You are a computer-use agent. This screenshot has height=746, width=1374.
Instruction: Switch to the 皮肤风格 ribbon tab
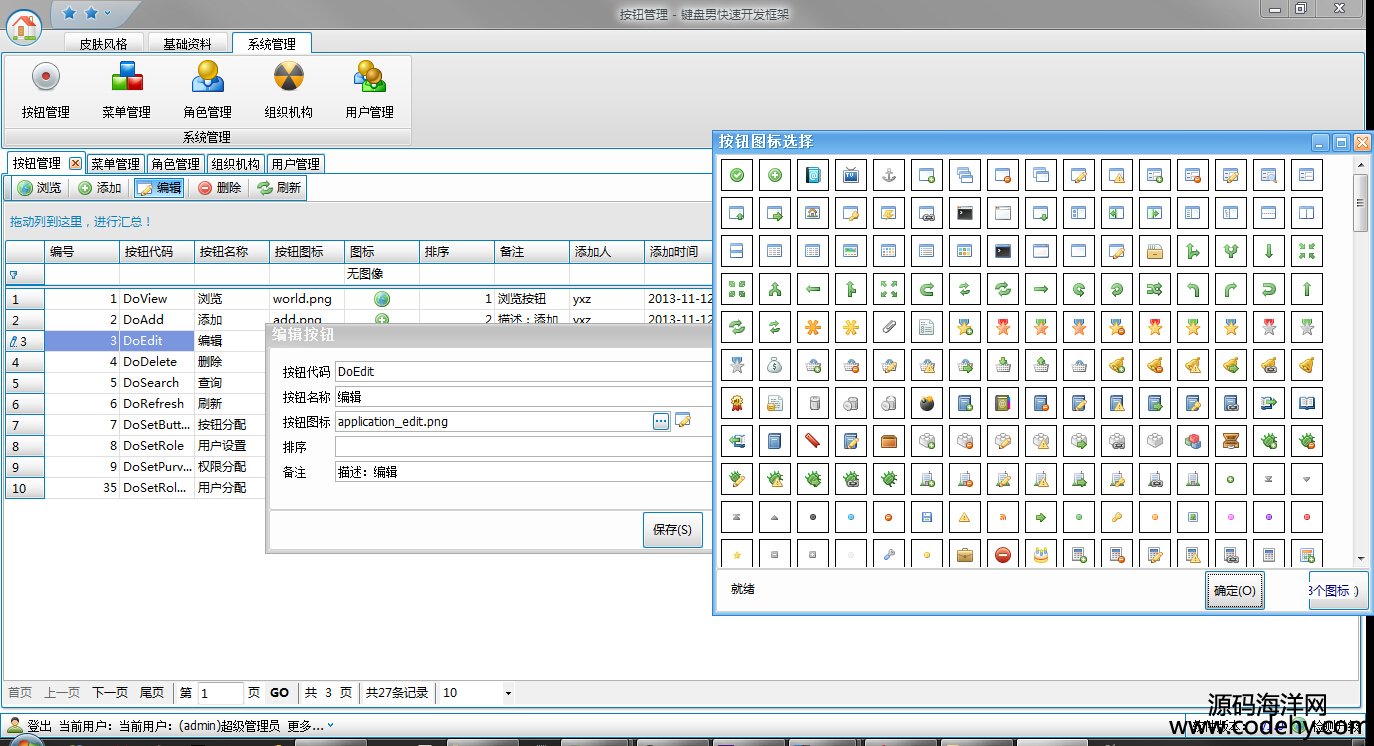pyautogui.click(x=104, y=44)
